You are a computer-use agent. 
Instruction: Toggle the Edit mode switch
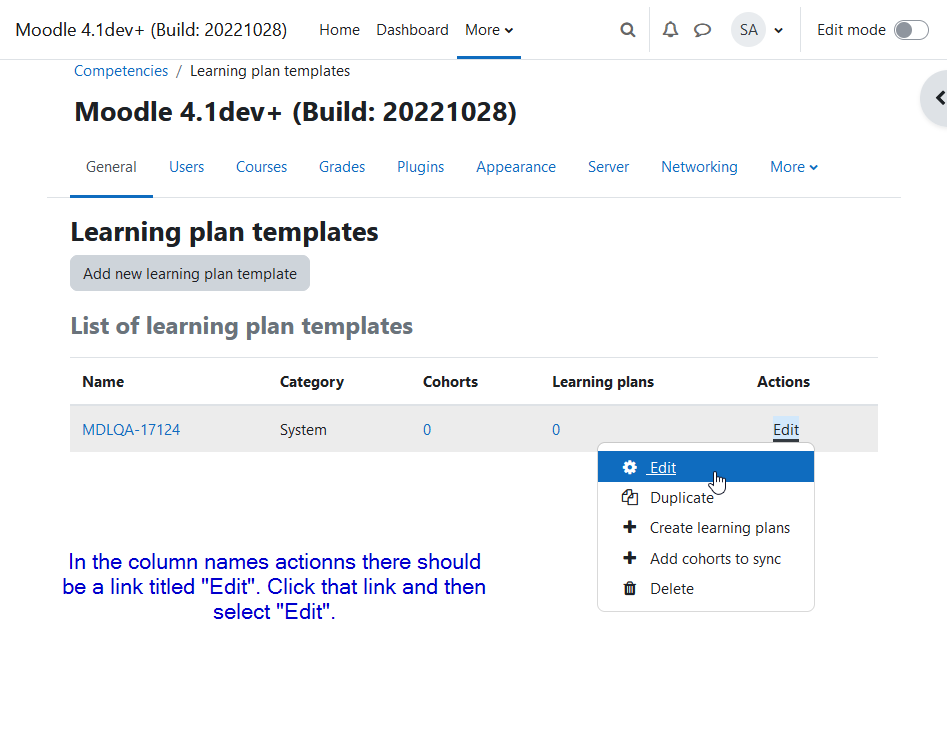(x=911, y=30)
